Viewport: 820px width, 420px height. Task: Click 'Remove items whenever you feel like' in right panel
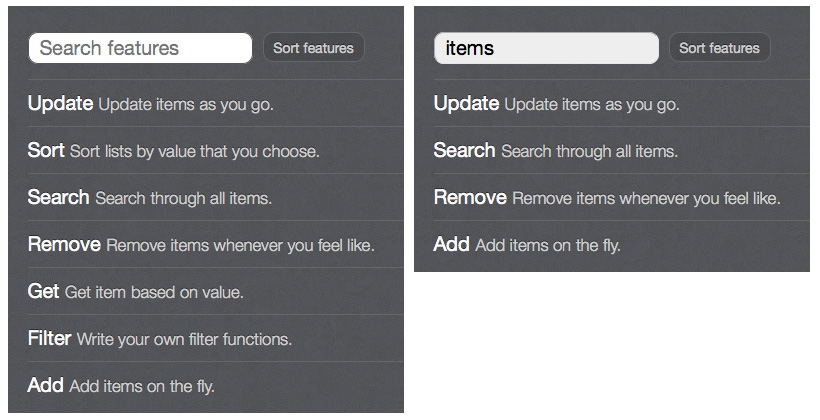coord(646,199)
